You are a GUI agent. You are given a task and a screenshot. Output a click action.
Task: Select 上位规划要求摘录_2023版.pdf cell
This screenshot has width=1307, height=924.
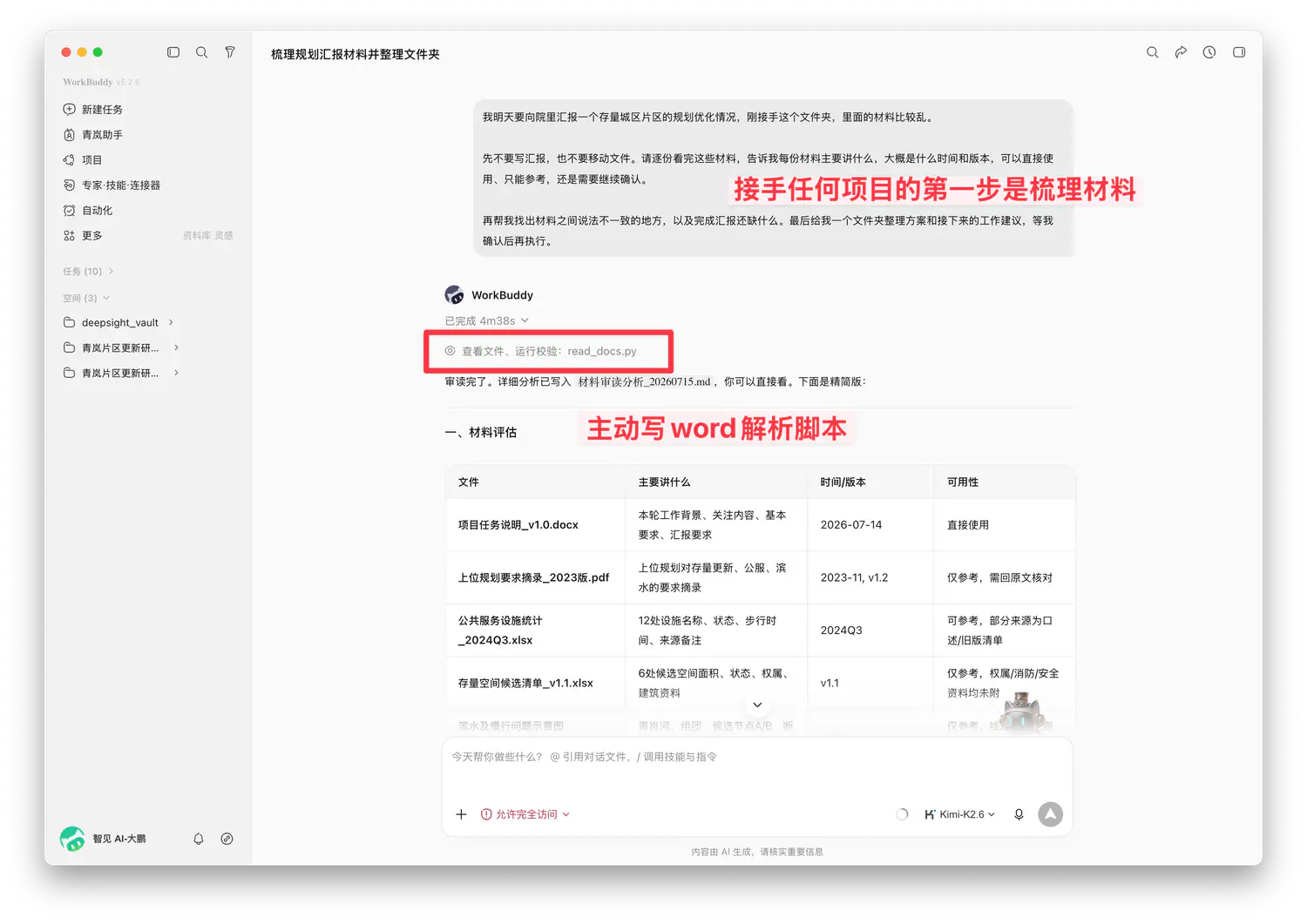535,578
